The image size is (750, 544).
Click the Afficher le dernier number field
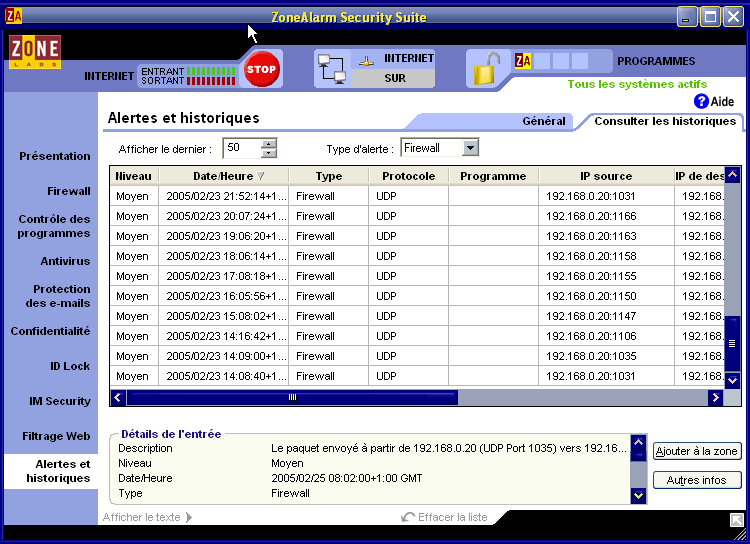243,148
